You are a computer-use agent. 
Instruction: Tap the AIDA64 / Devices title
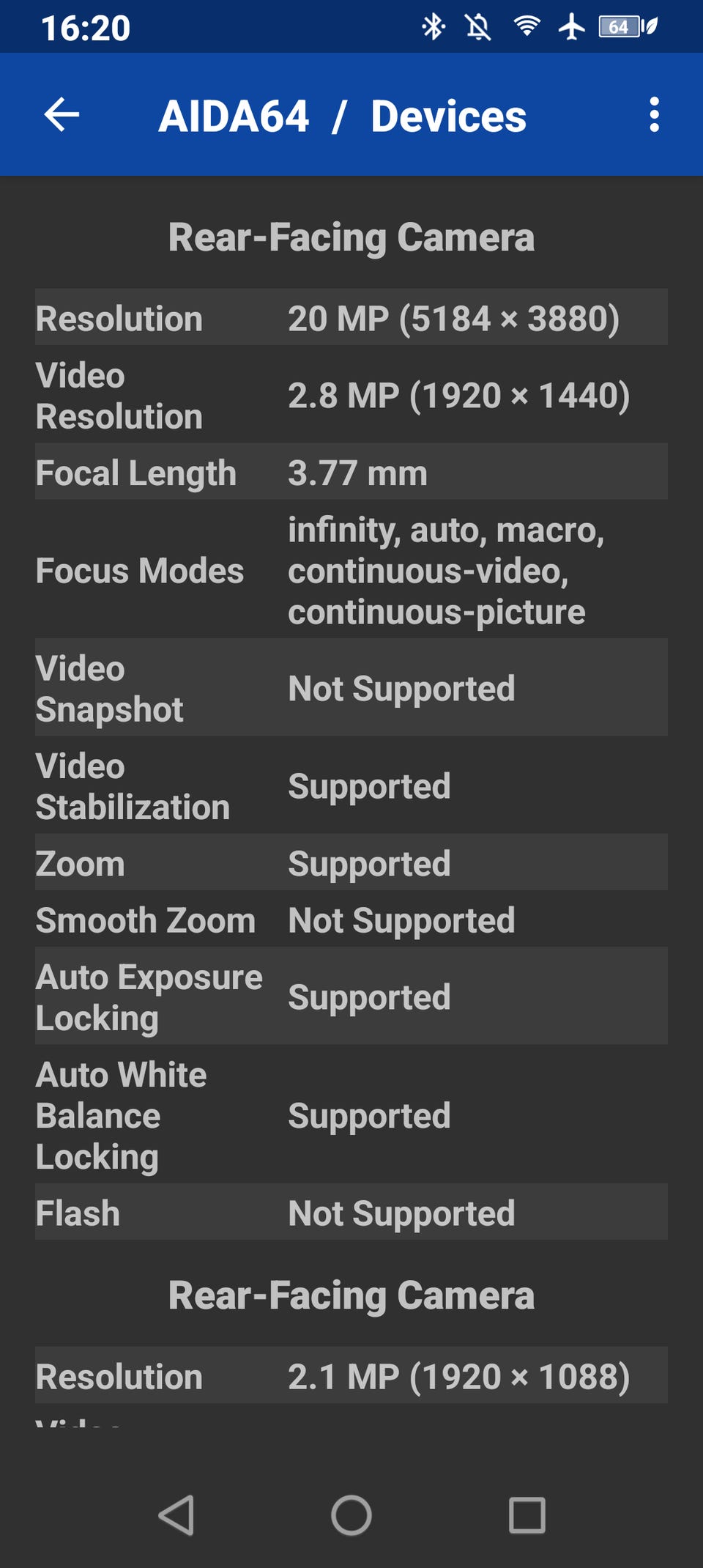(342, 116)
